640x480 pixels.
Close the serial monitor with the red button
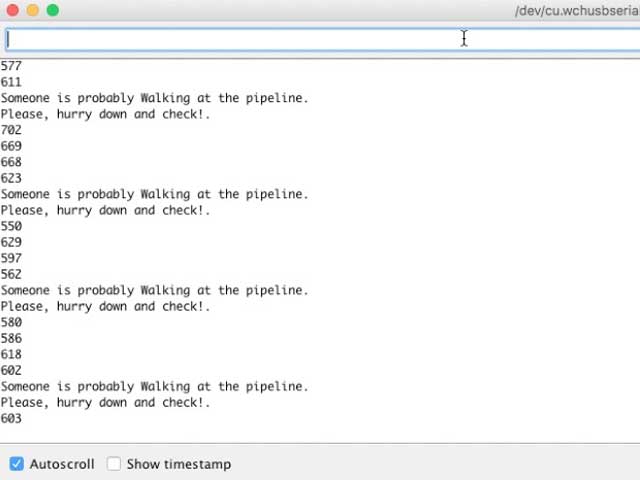[12, 10]
